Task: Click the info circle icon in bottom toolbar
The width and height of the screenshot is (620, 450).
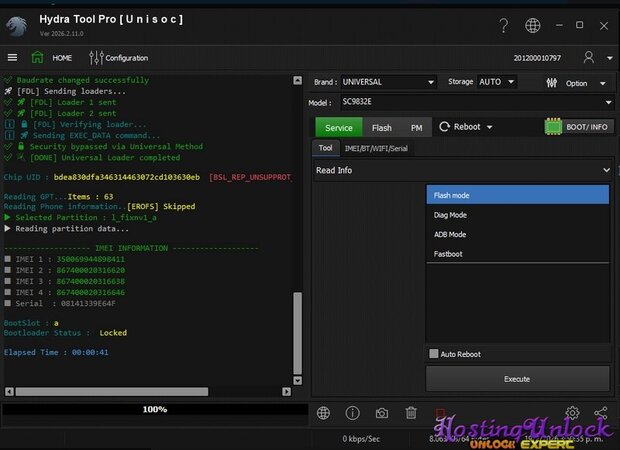Action: coord(352,412)
